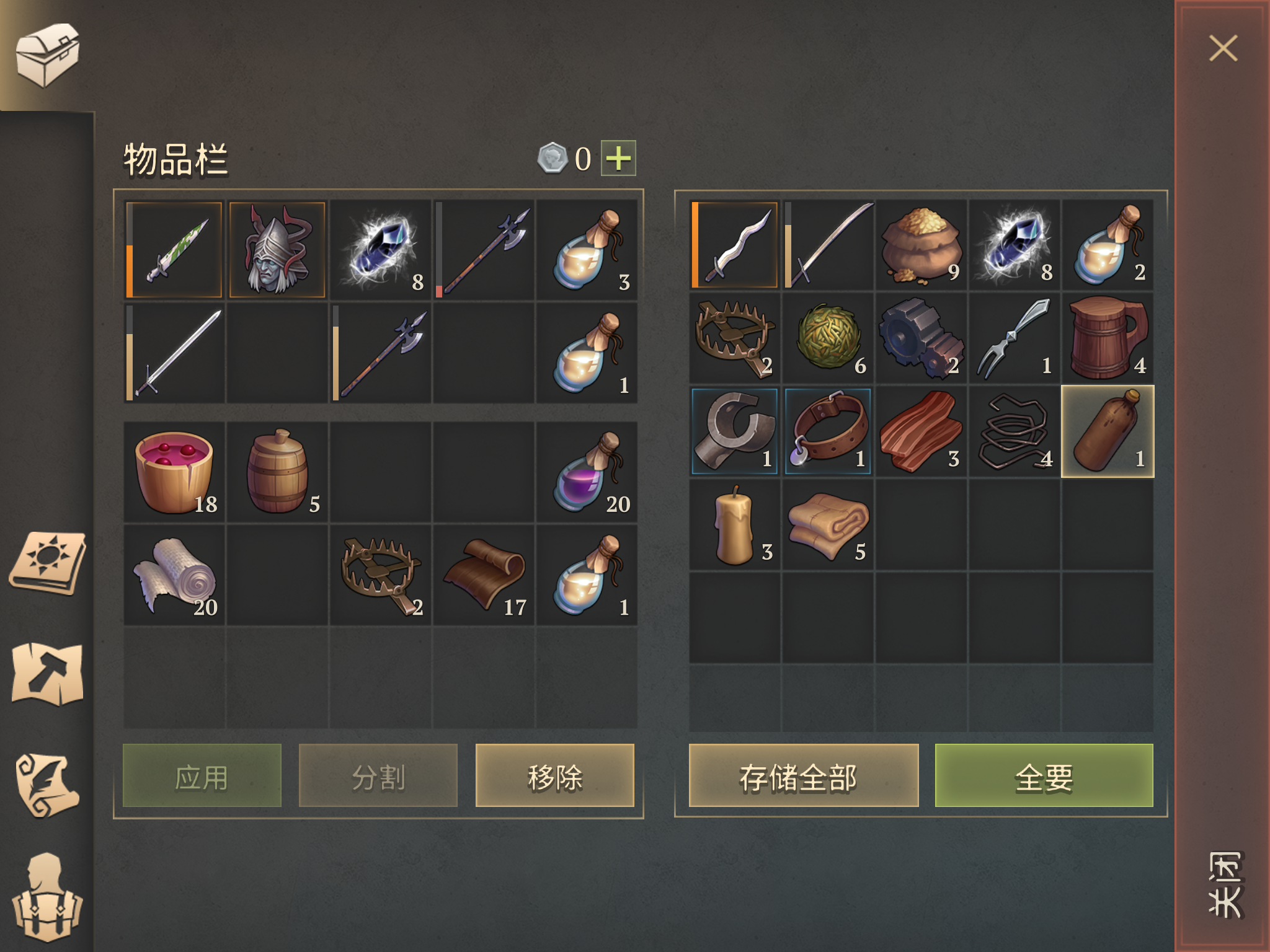Click the 分割 split button
Viewport: 1270px width, 952px height.
[x=378, y=776]
